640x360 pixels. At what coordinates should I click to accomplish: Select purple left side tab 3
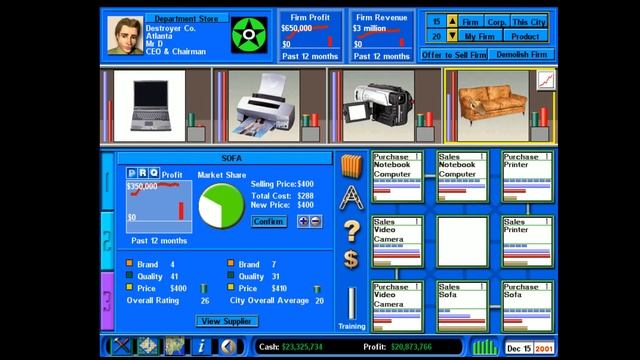click(107, 301)
